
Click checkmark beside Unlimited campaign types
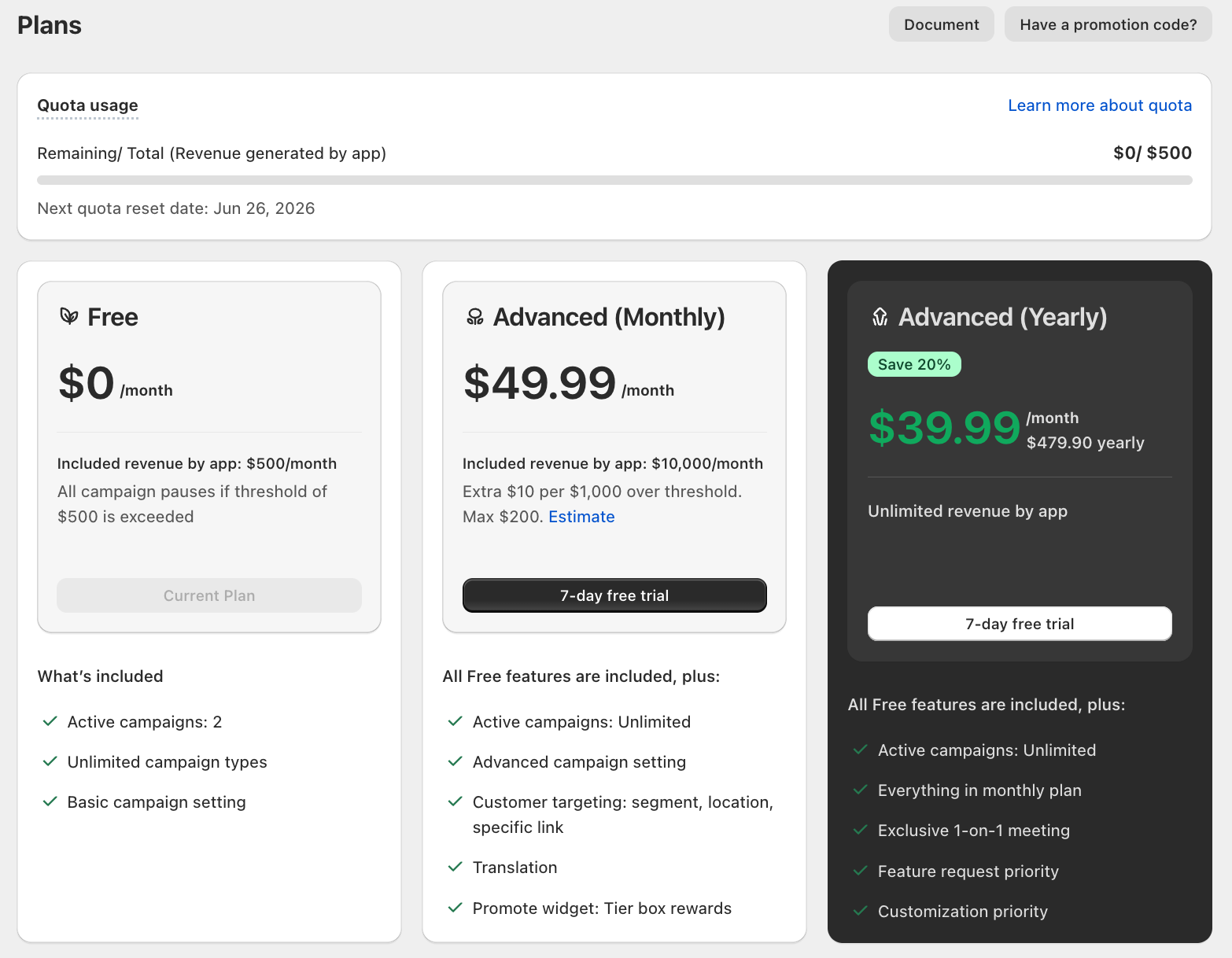click(50, 761)
